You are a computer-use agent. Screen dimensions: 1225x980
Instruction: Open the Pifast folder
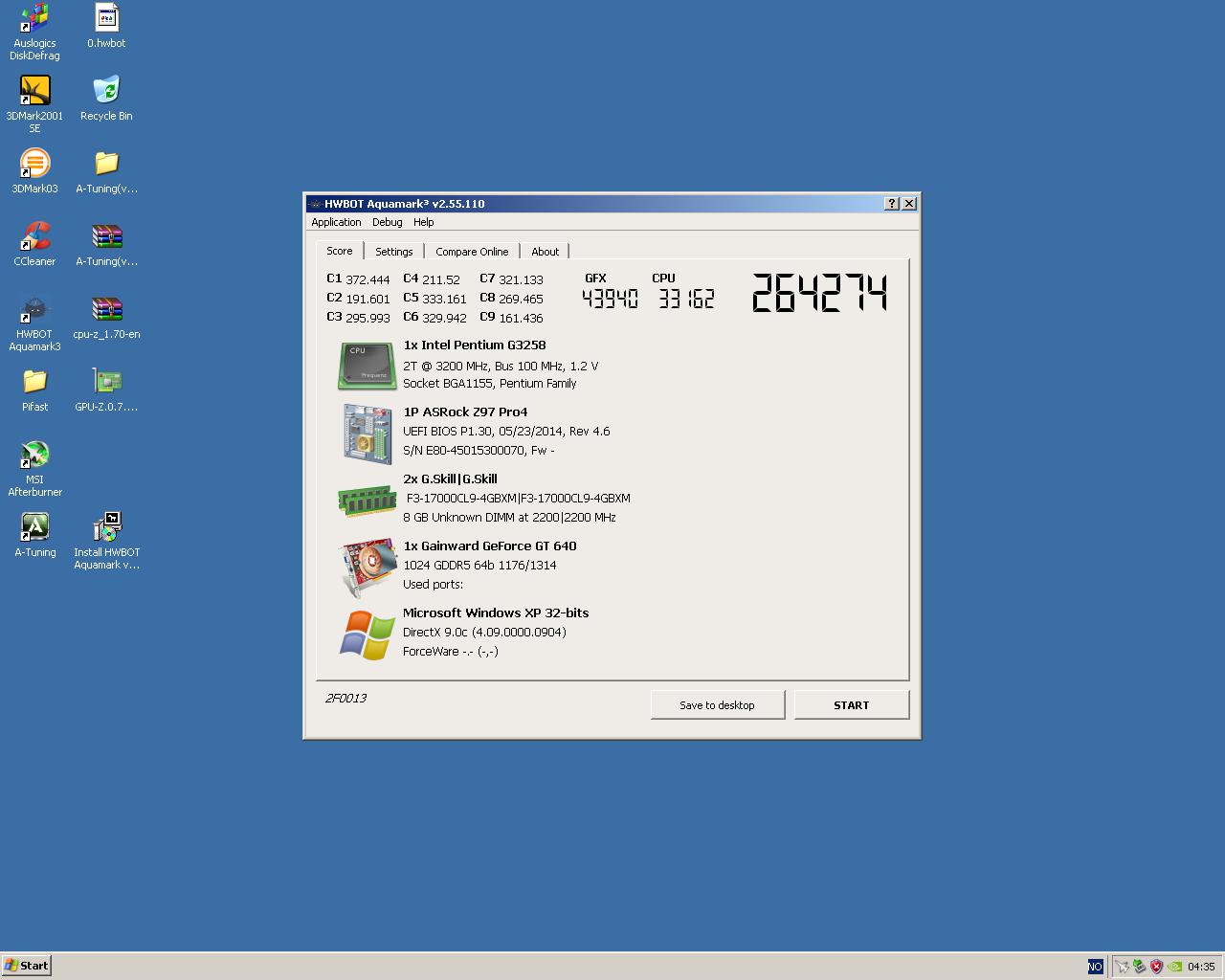coord(34,390)
